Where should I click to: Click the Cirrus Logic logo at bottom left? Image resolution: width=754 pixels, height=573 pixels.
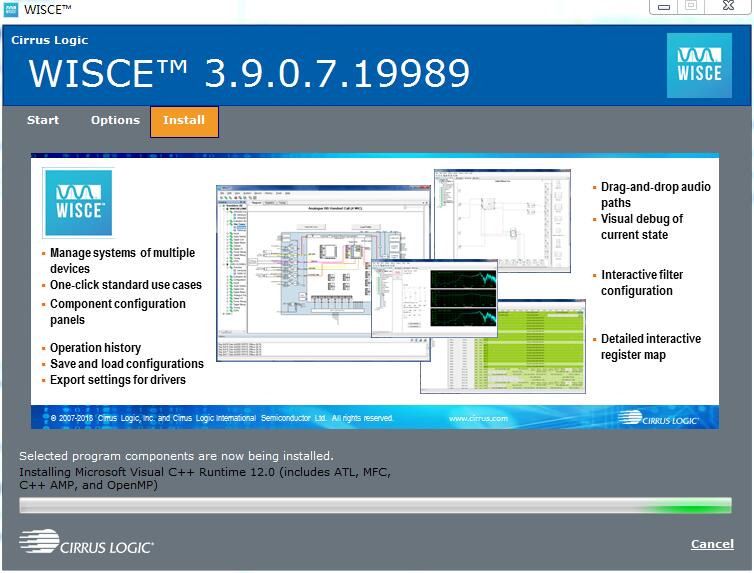click(x=86, y=543)
